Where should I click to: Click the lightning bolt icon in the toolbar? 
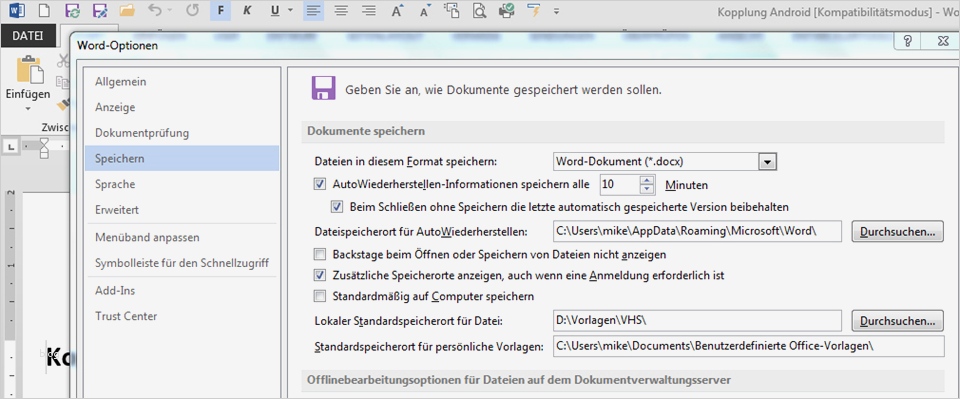534,10
